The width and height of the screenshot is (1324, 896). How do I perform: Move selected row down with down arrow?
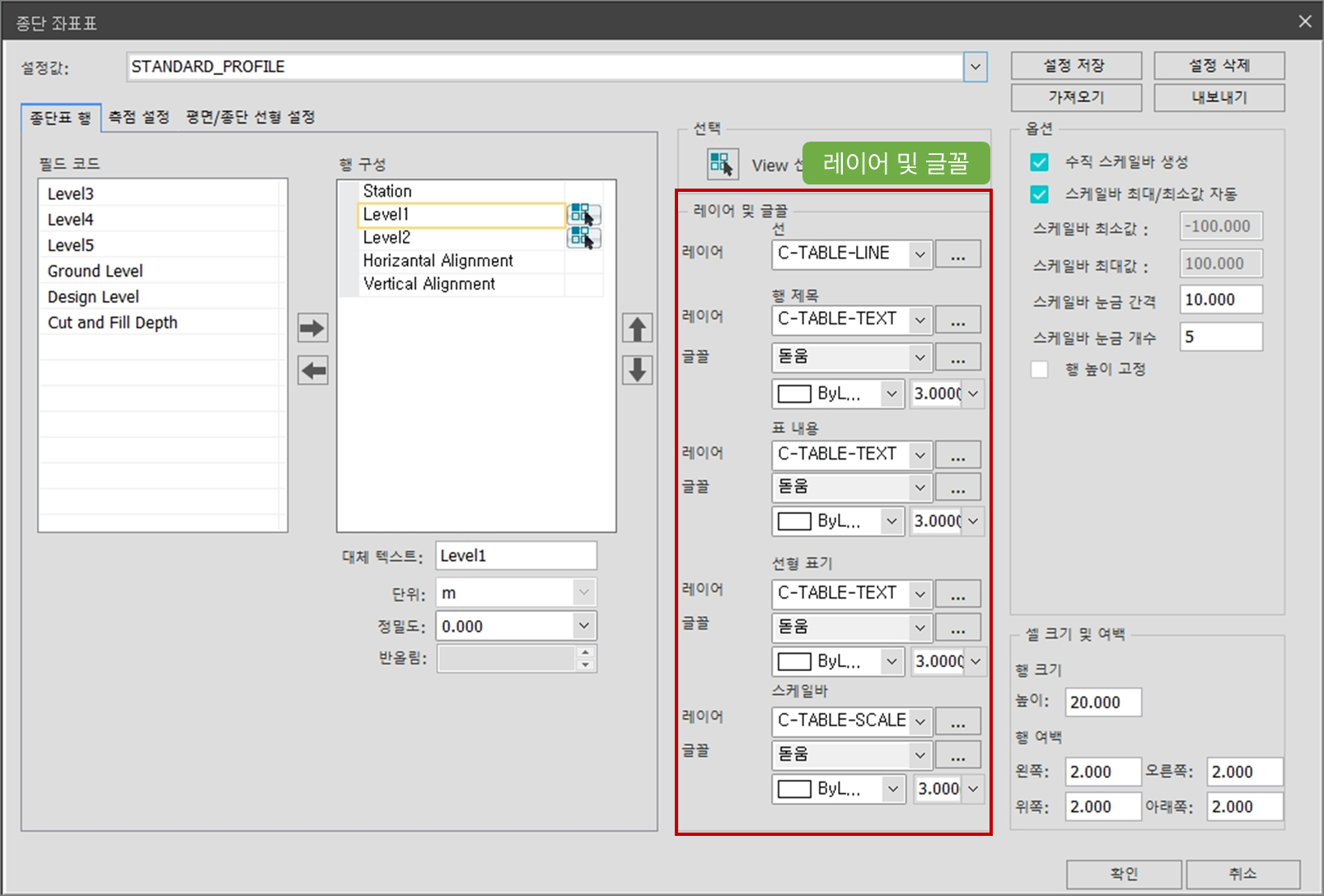[x=637, y=371]
